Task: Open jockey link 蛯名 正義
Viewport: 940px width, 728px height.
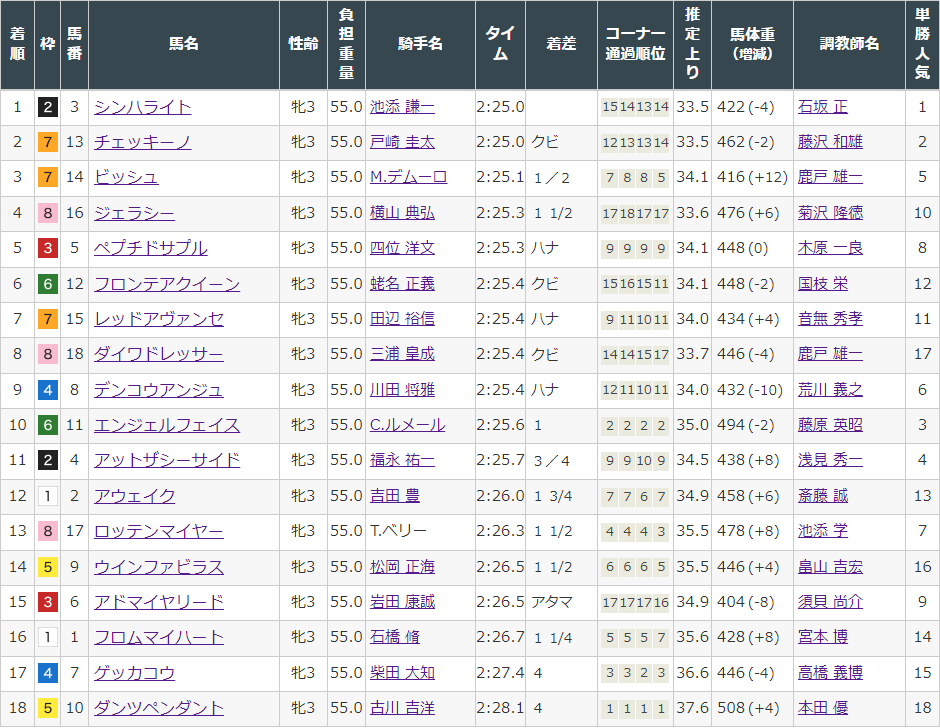Action: [x=402, y=284]
